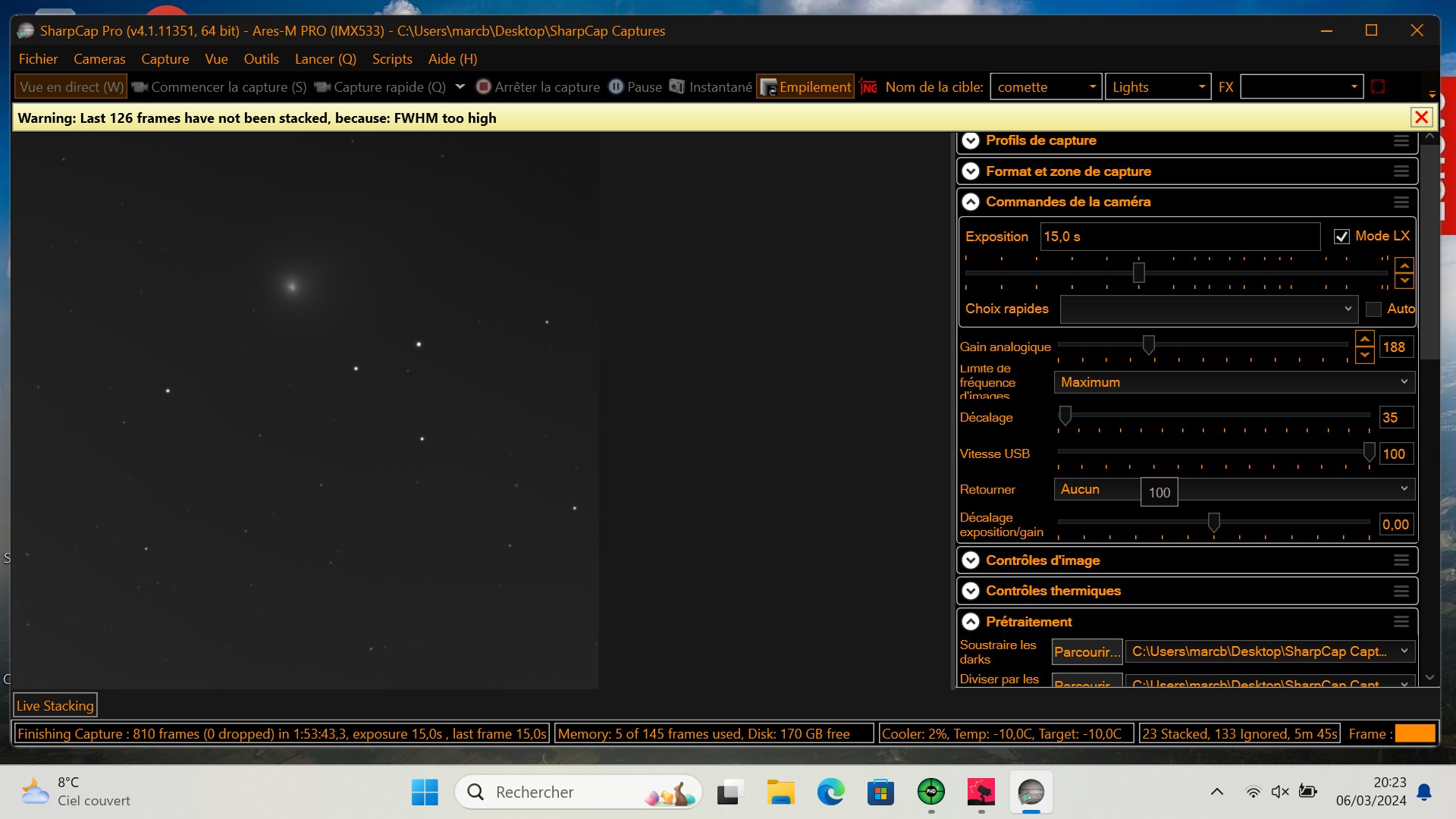Enable the Auto exposure checkbox
The height and width of the screenshot is (819, 1456).
tap(1373, 309)
